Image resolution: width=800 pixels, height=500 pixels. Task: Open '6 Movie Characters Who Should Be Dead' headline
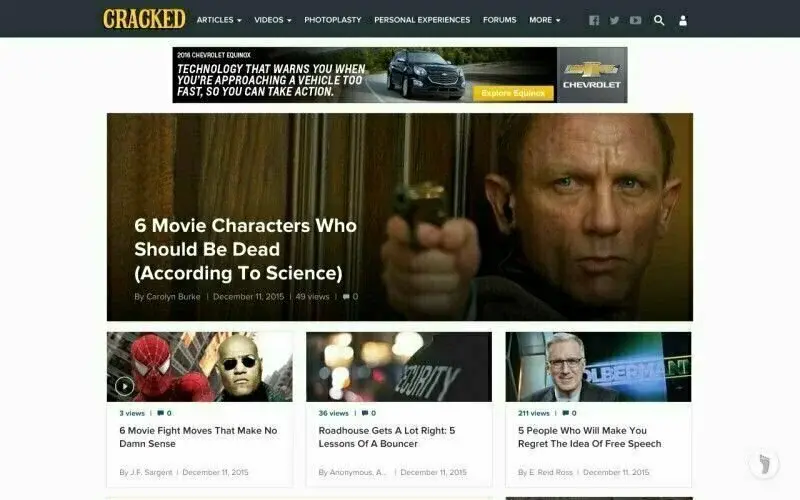click(245, 249)
